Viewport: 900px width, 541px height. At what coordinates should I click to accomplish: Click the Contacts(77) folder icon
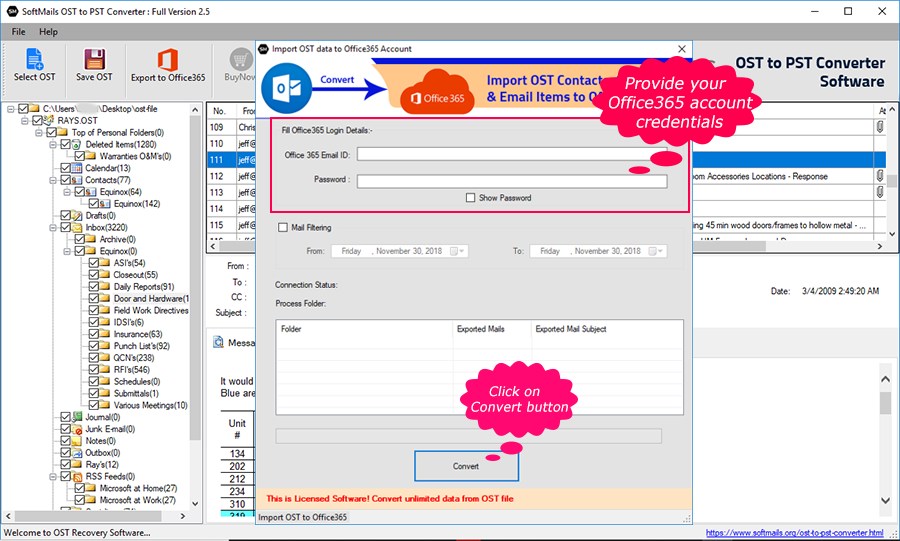point(77,180)
